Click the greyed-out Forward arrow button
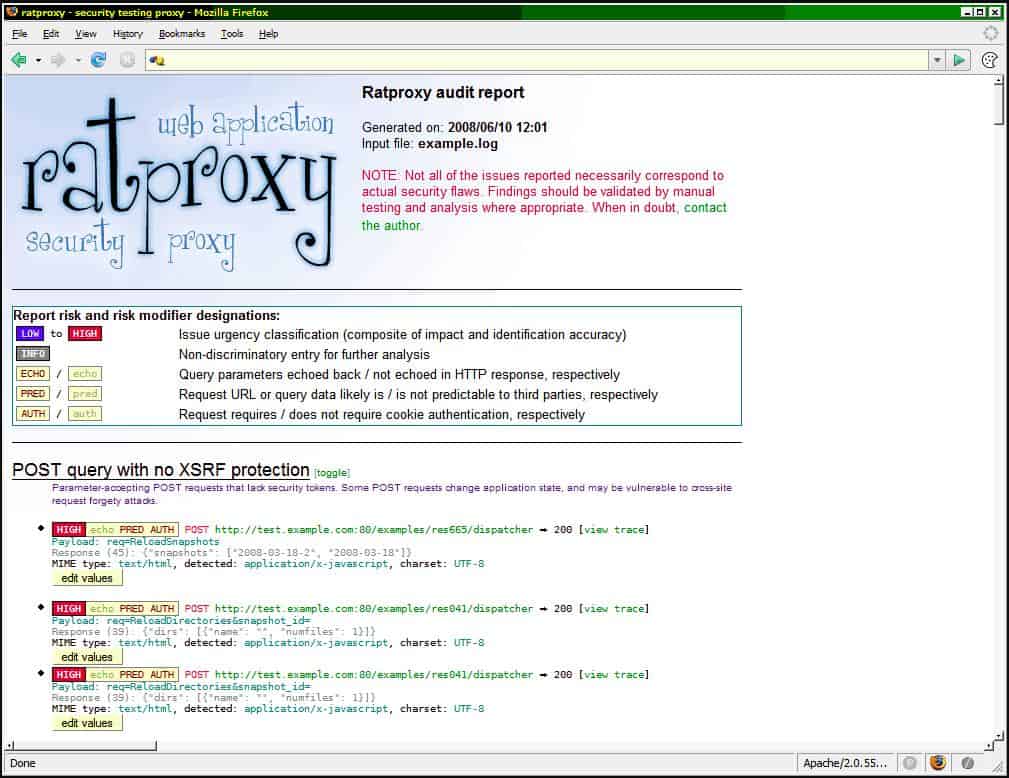The image size is (1009, 778). click(x=58, y=60)
